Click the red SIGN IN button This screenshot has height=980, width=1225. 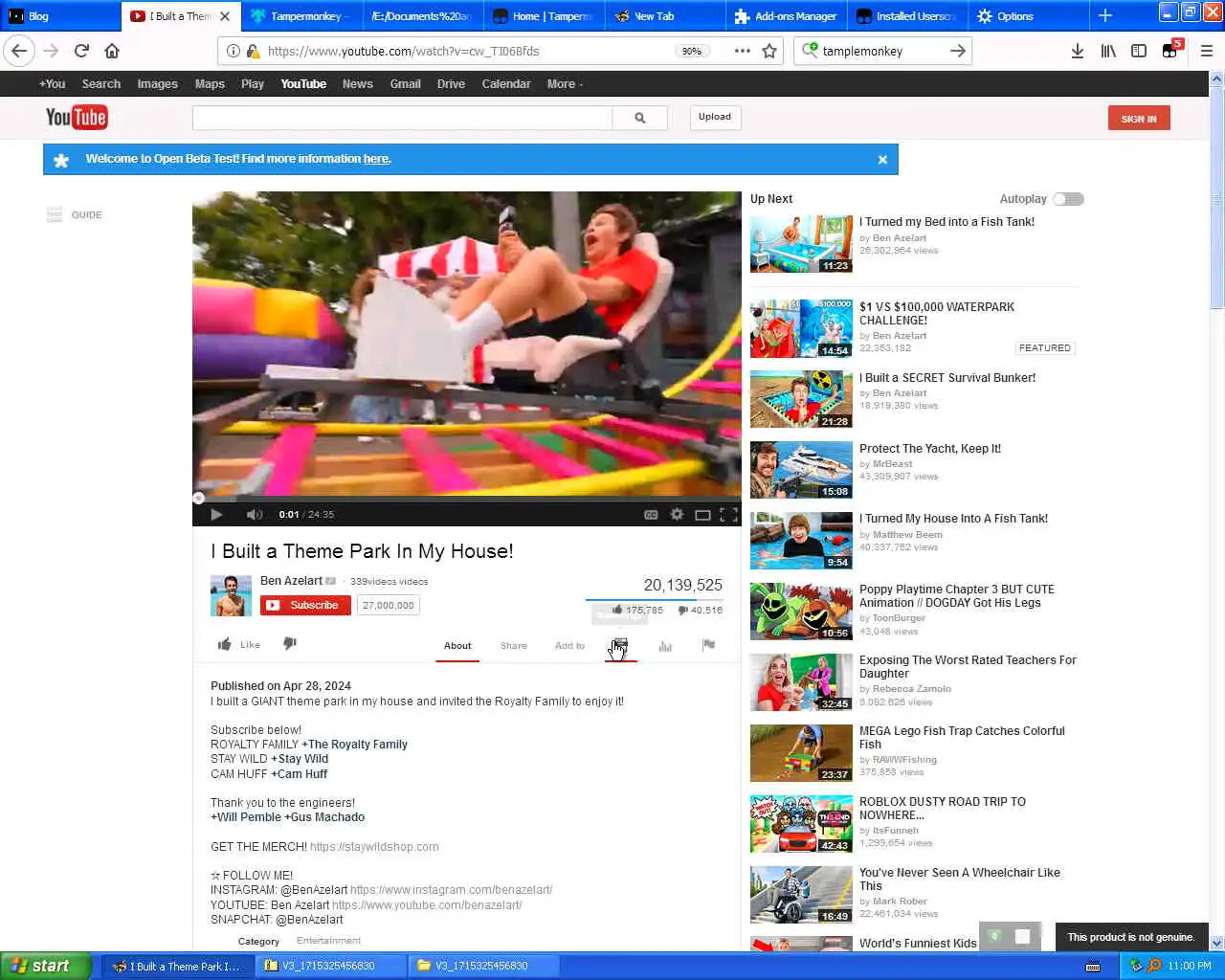[1139, 119]
